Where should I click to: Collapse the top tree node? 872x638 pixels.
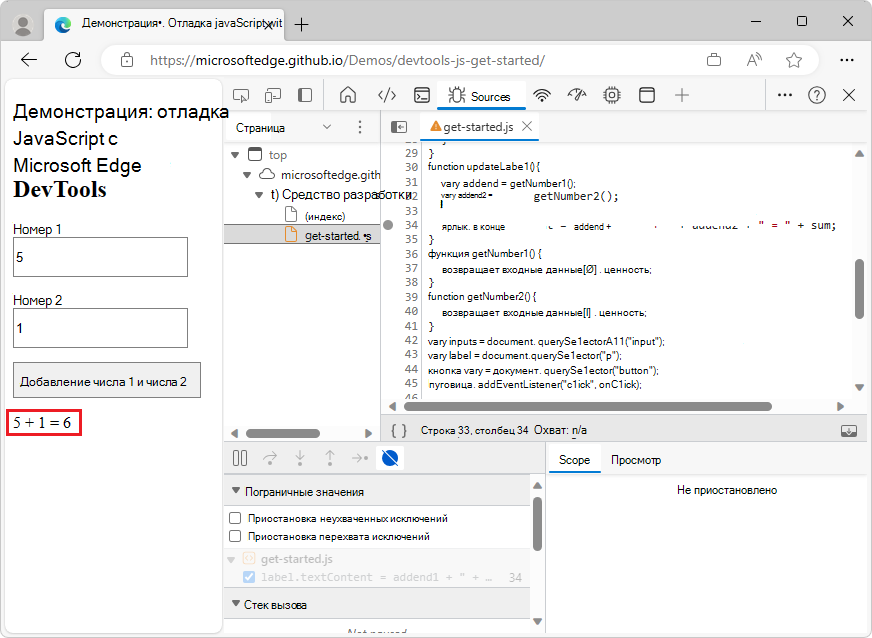pos(235,155)
